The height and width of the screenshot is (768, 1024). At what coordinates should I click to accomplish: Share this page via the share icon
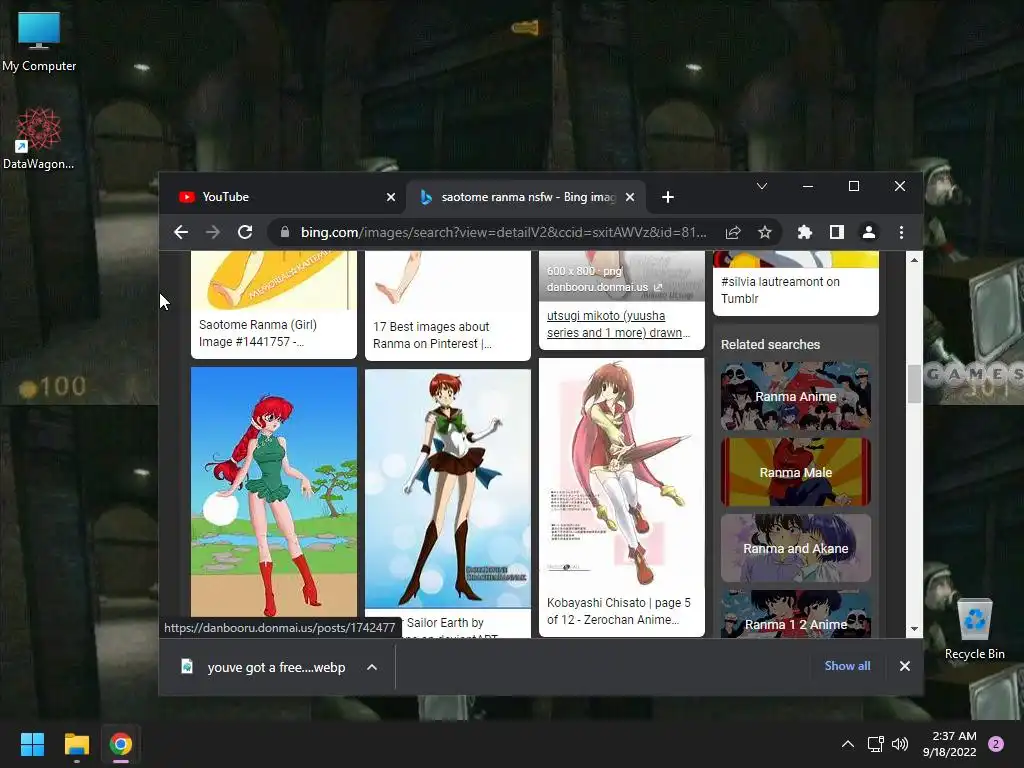coord(733,232)
